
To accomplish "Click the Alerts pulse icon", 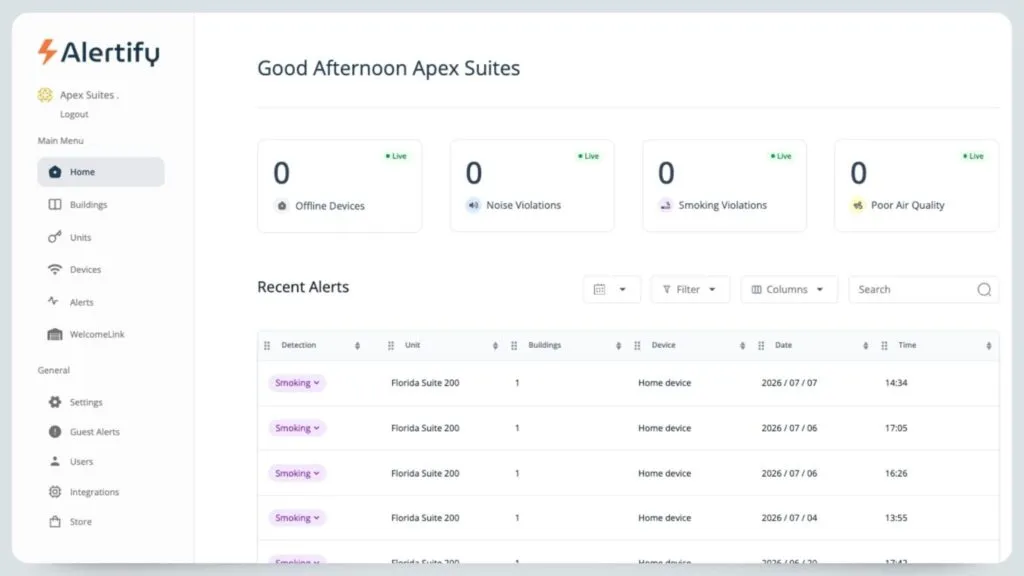I will pos(54,301).
